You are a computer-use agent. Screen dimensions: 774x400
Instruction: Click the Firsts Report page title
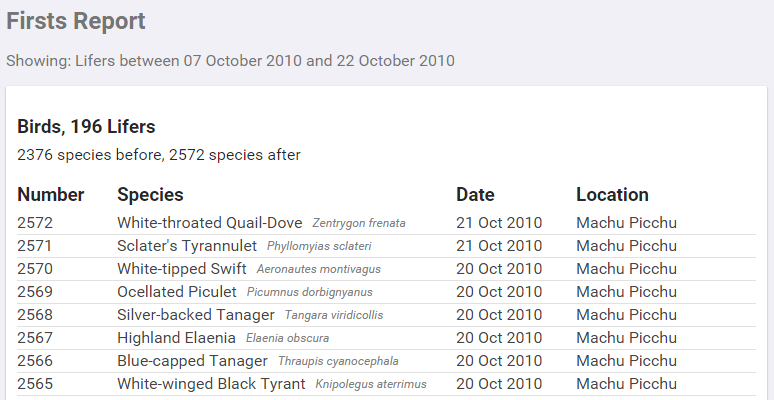pos(76,21)
